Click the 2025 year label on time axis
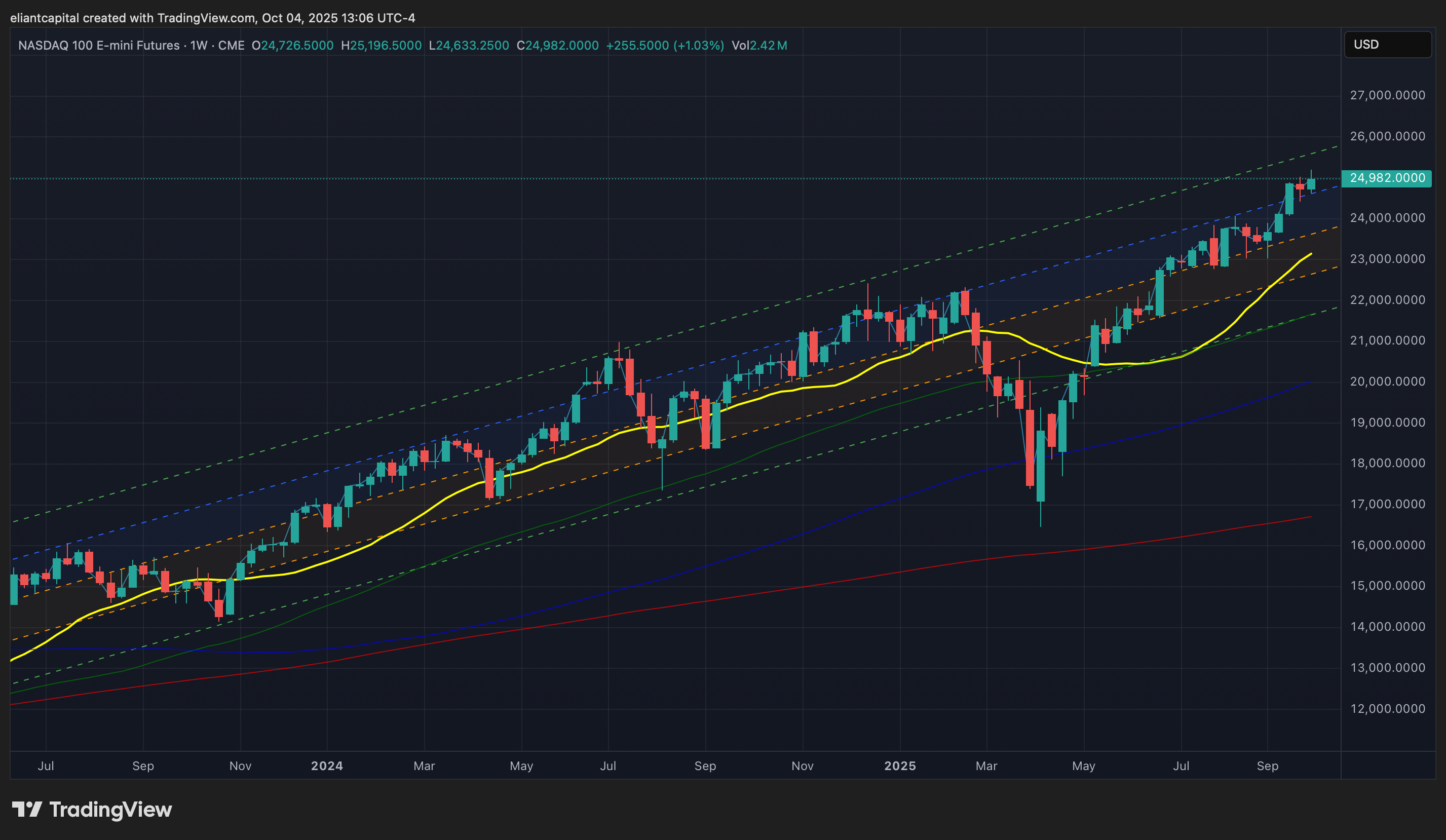The width and height of the screenshot is (1446, 840). coord(900,766)
